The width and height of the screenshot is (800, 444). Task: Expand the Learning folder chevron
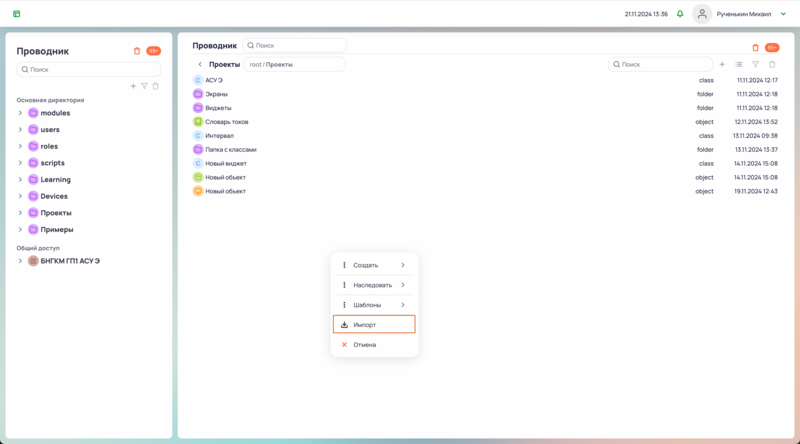pos(20,180)
